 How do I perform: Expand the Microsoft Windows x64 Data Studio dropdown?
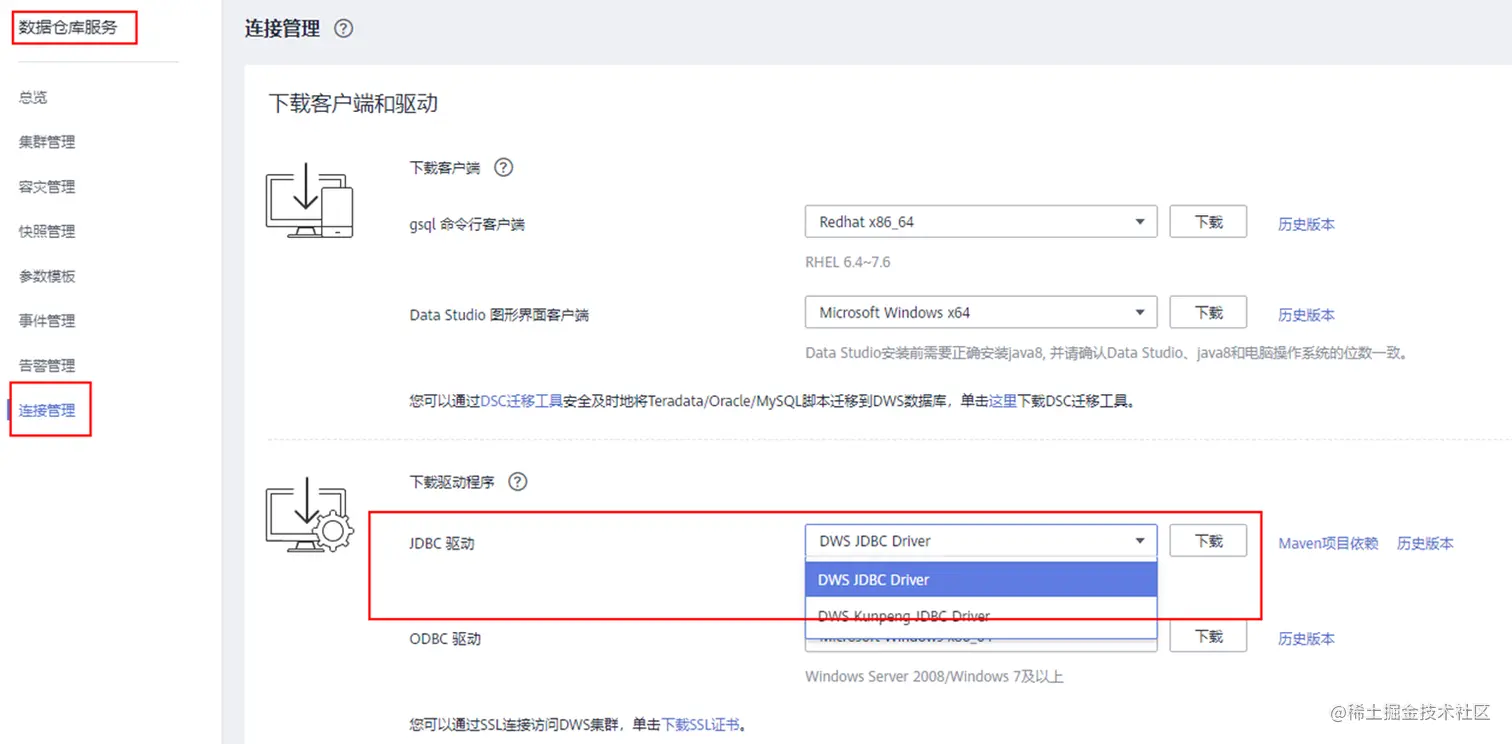point(981,312)
